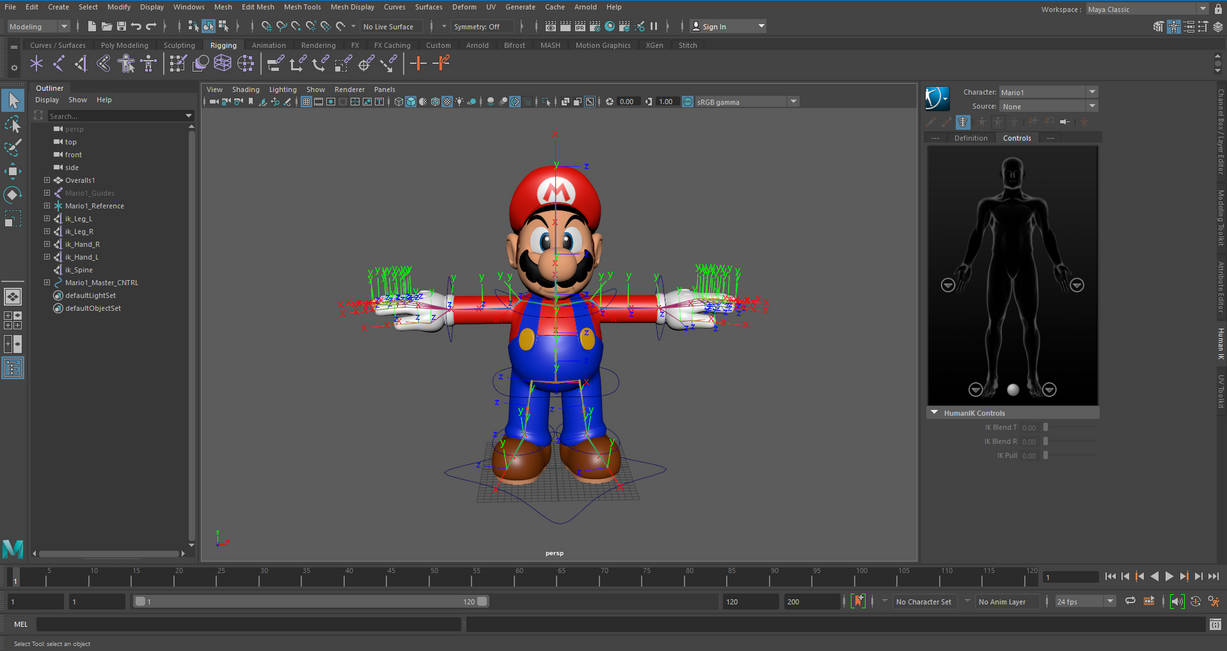Toggle single perspective layout button
This screenshot has width=1227, height=651.
pos(12,297)
